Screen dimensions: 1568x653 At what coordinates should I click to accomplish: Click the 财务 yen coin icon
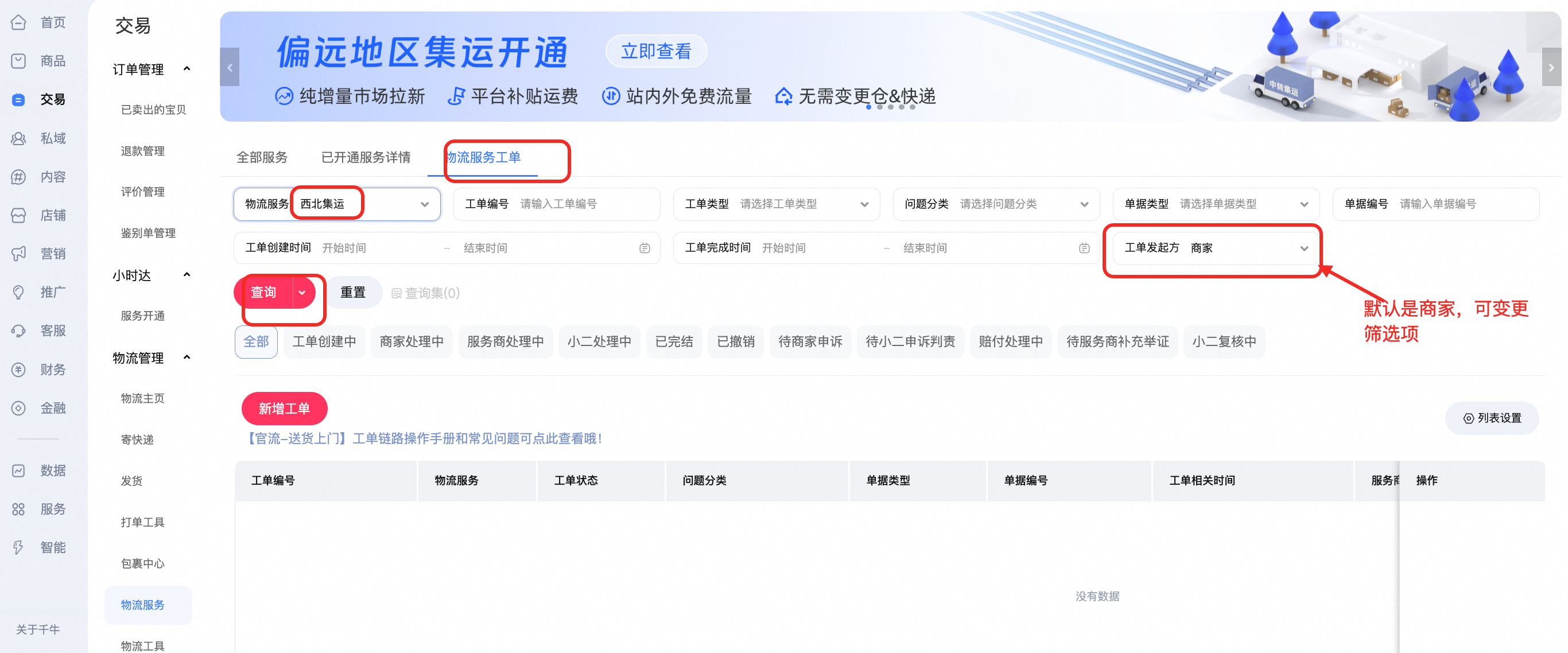(19, 370)
